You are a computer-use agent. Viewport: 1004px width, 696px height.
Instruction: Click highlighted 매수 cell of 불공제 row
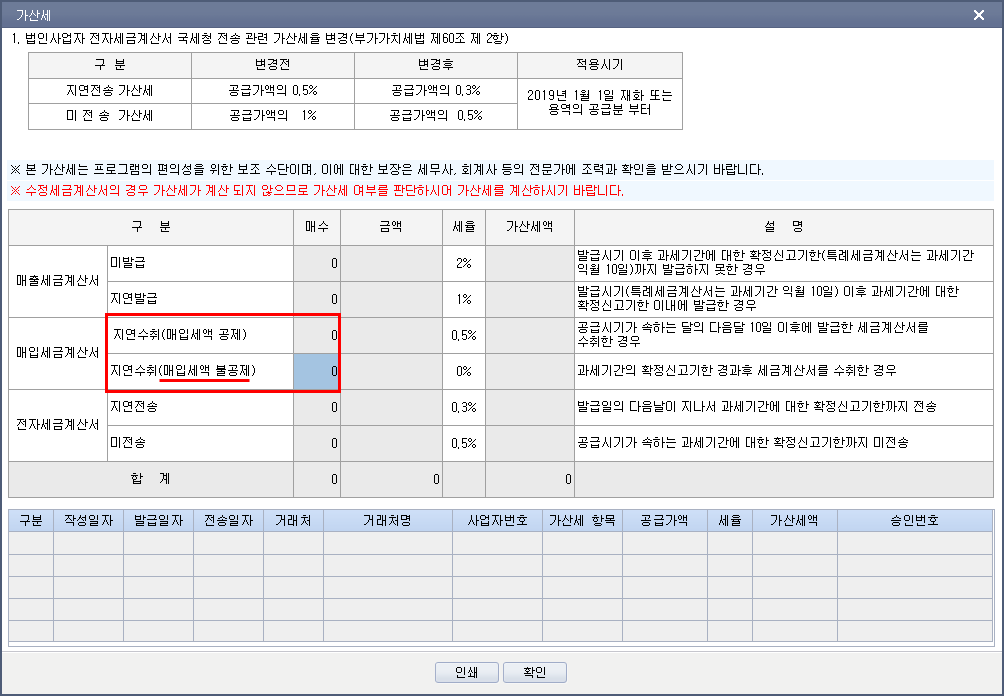click(x=316, y=371)
